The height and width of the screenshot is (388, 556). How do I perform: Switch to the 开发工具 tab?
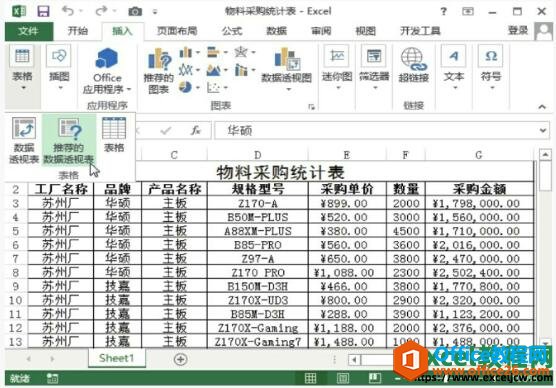coord(420,31)
